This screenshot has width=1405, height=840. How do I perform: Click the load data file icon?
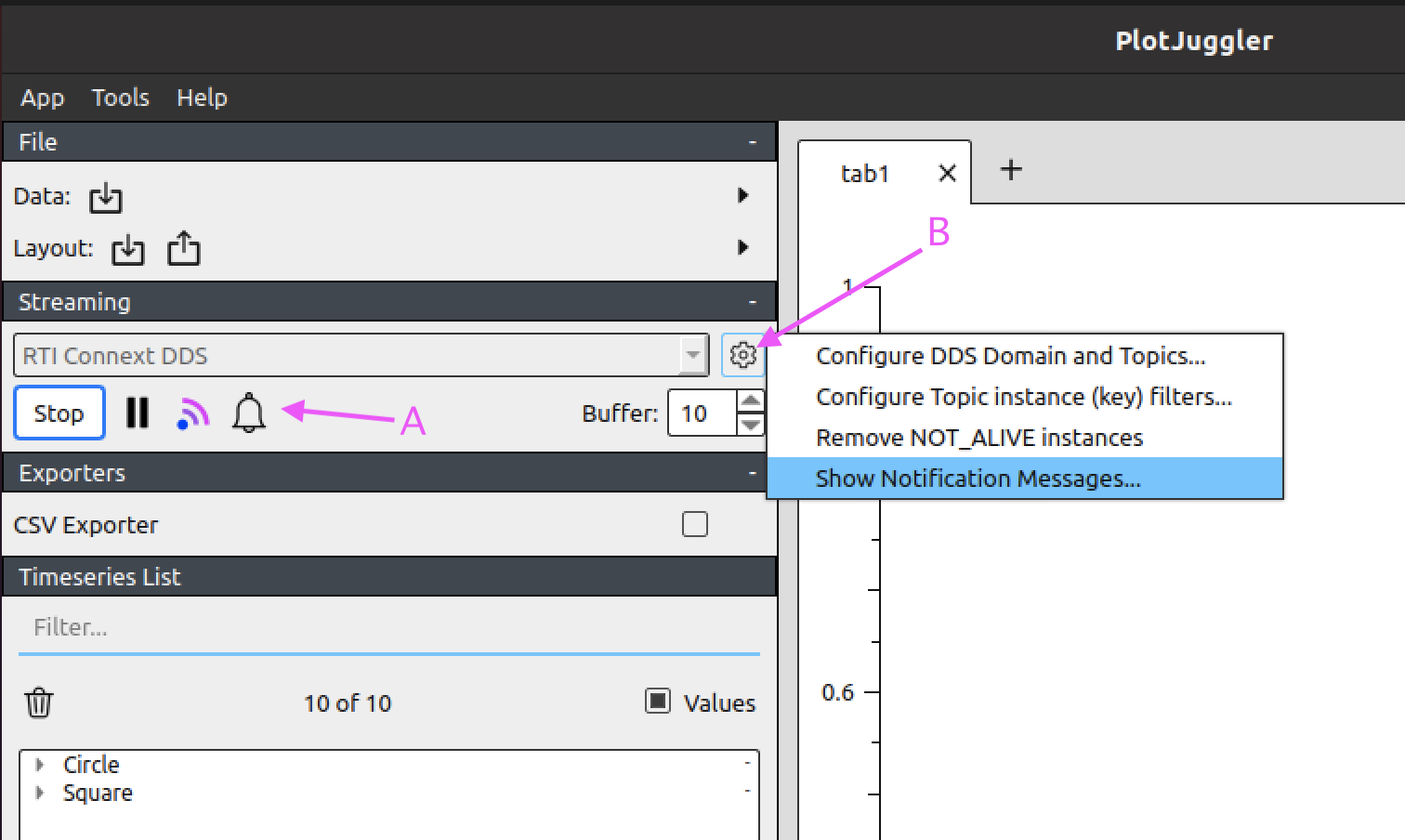(105, 197)
